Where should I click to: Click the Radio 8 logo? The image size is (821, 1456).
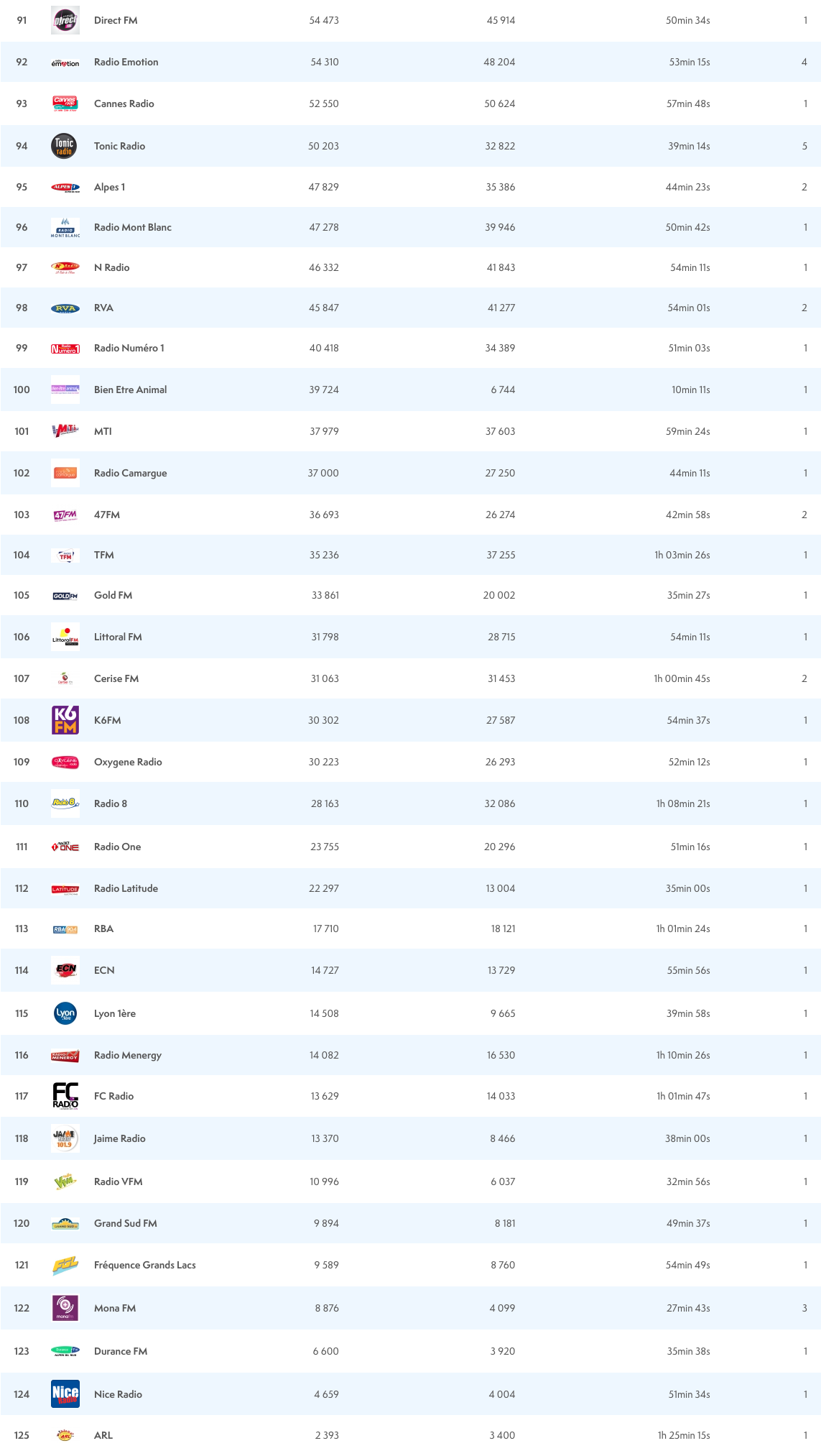click(x=65, y=803)
